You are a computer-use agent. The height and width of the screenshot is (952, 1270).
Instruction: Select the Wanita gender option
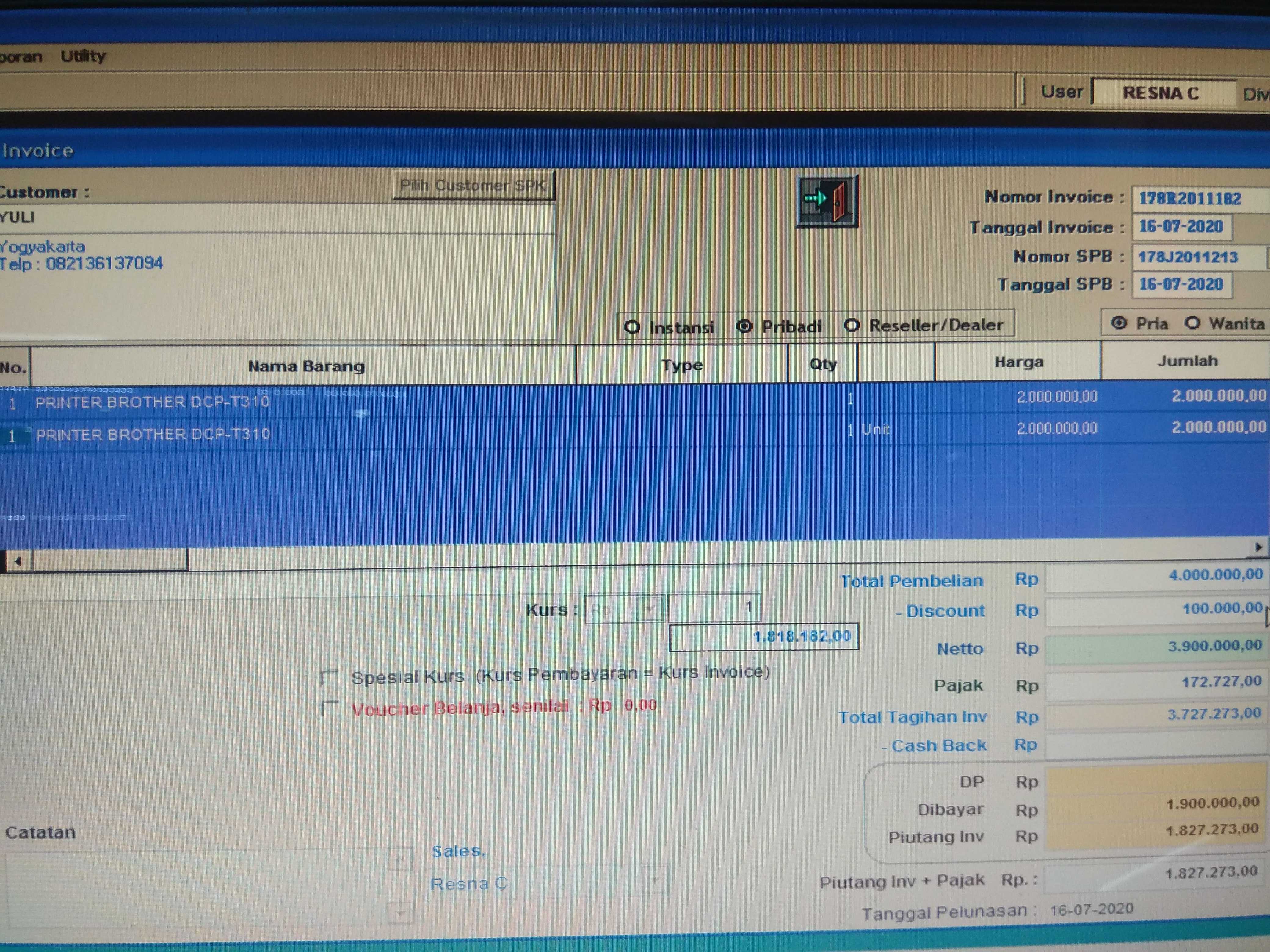1192,323
